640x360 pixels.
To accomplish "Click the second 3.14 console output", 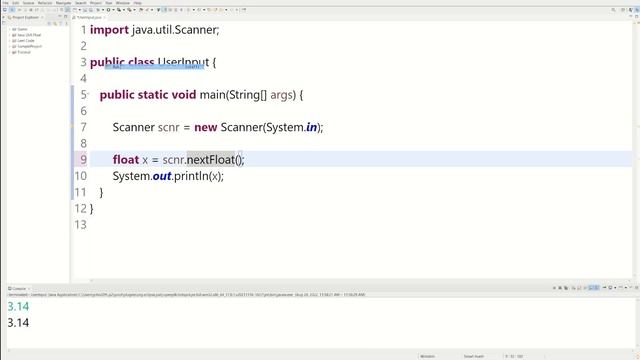I will [18, 323].
